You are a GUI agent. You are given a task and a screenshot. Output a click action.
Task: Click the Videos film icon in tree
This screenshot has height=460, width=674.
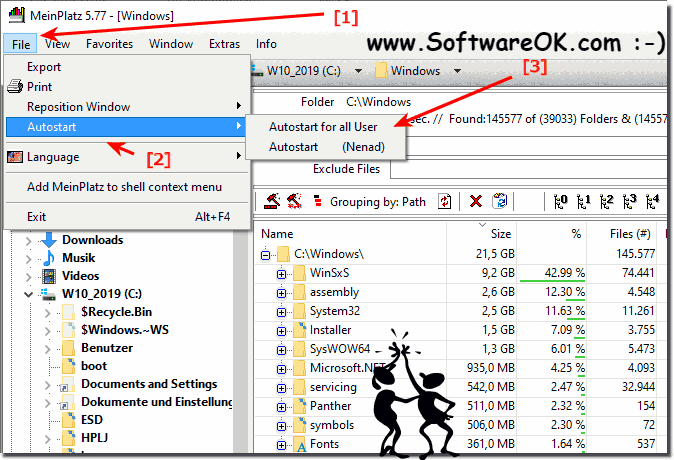point(49,276)
